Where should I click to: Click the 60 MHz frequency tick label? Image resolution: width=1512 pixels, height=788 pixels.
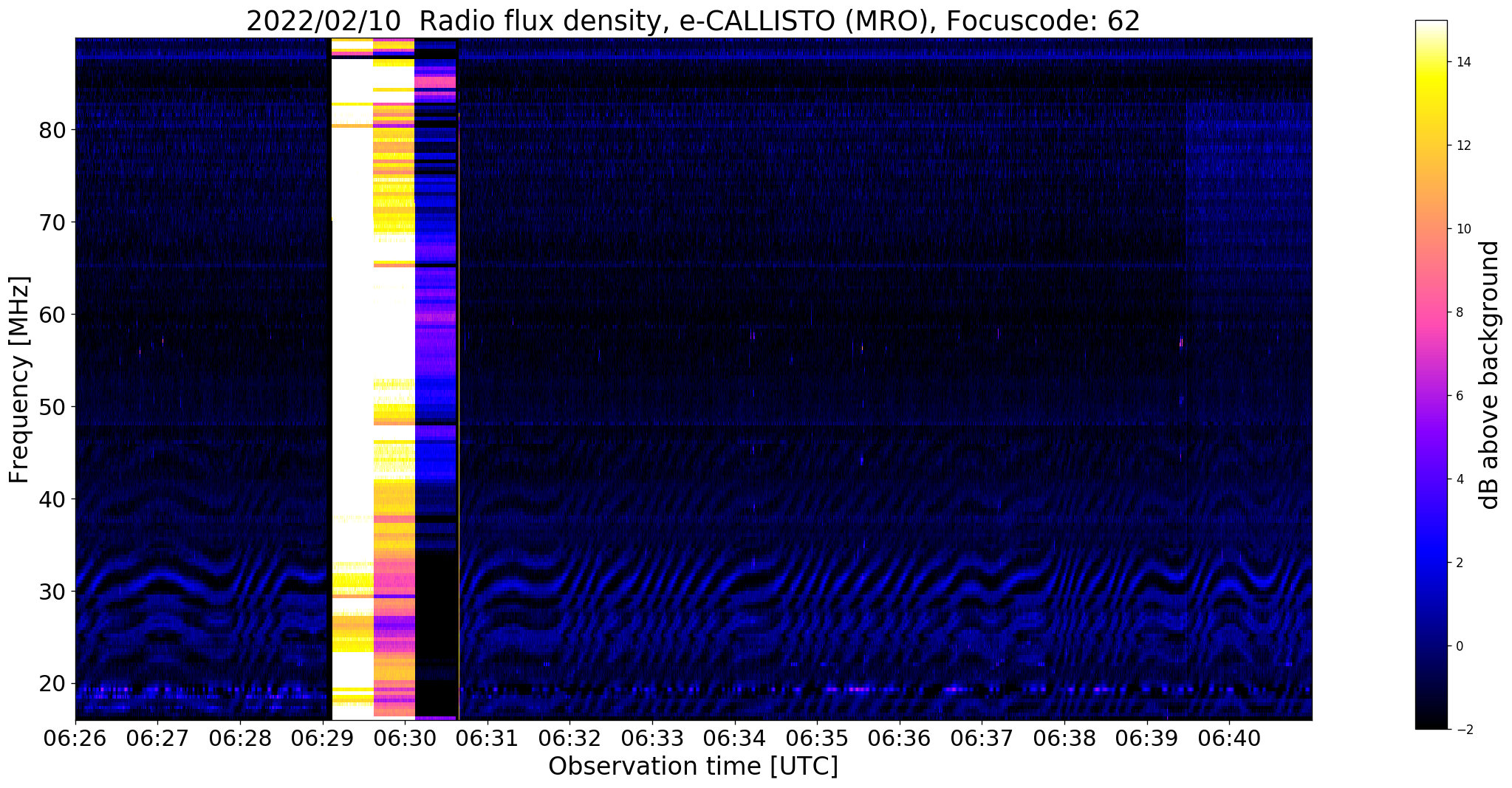click(x=52, y=315)
